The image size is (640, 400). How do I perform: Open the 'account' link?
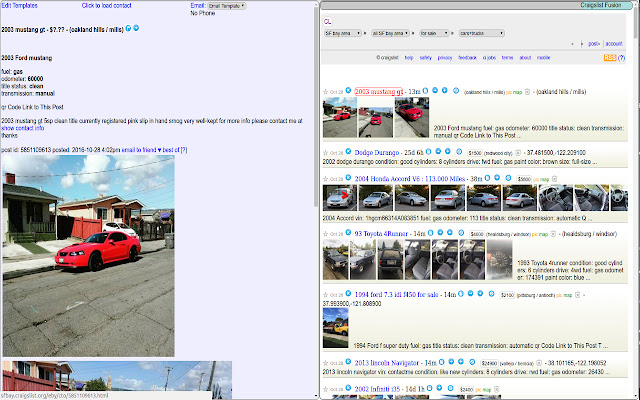[614, 44]
